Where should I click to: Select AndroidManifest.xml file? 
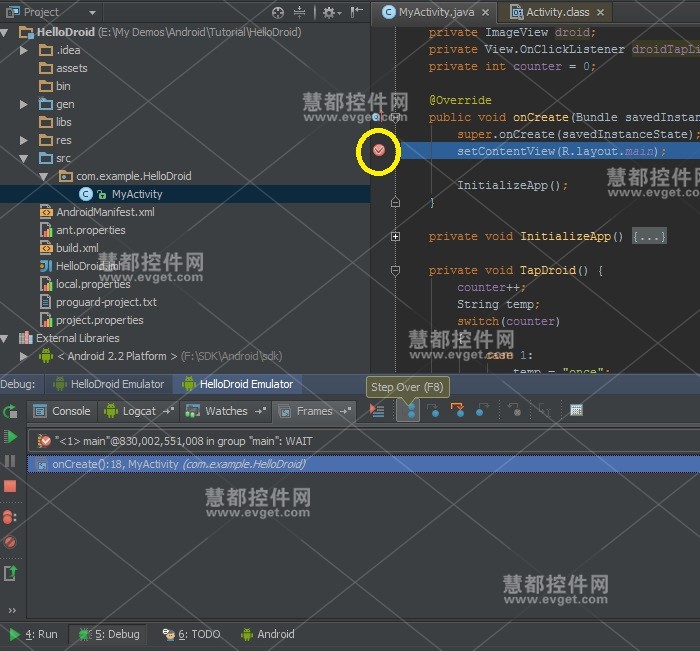click(97, 212)
